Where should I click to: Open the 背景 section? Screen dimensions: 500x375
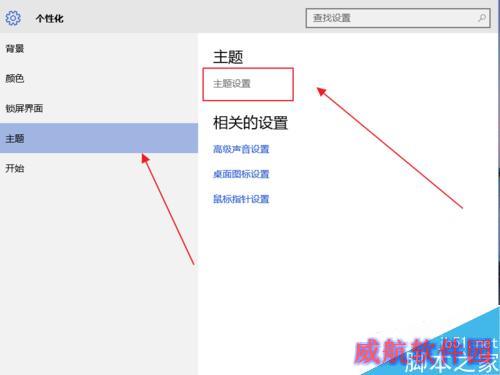[99, 49]
